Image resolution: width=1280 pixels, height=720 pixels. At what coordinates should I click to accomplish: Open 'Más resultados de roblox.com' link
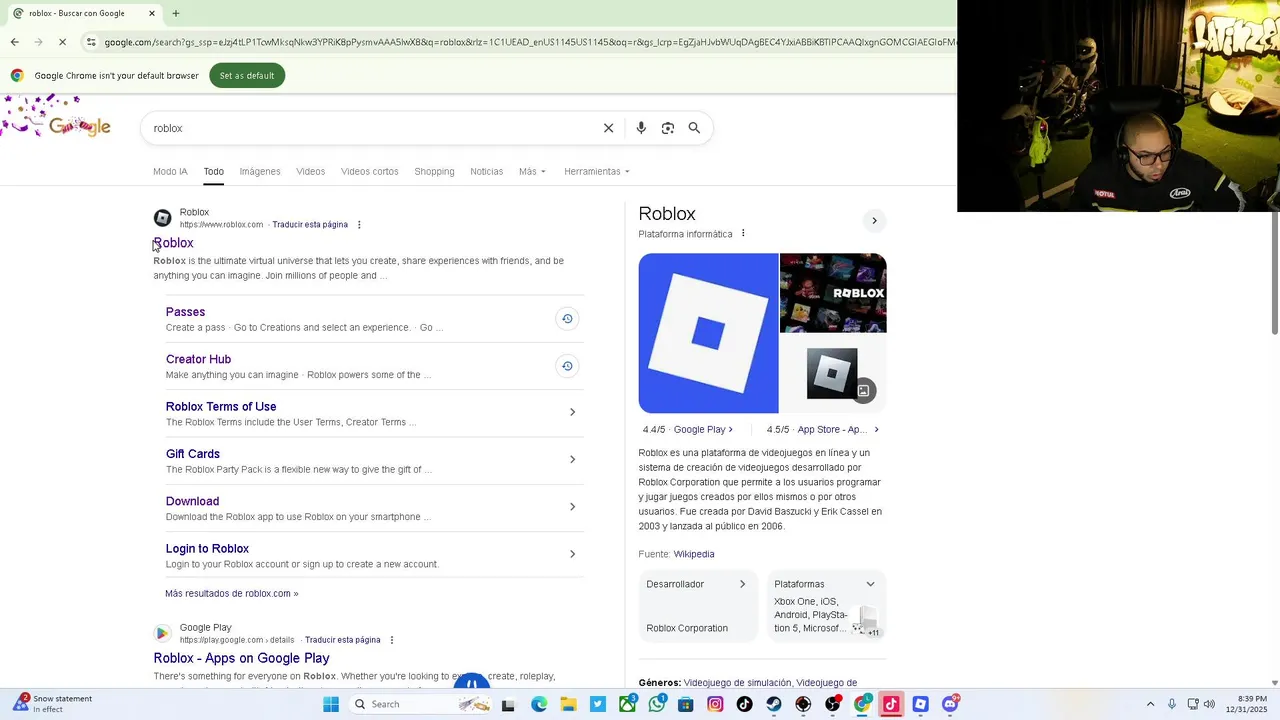coord(232,593)
